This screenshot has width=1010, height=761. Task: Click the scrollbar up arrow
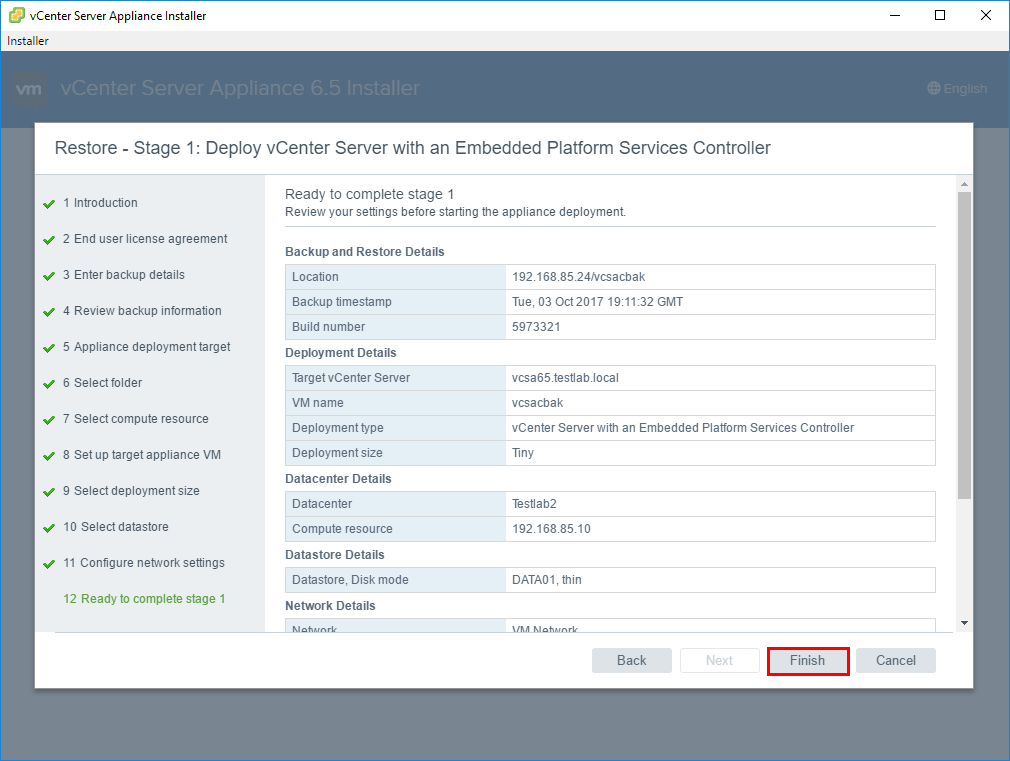click(964, 184)
